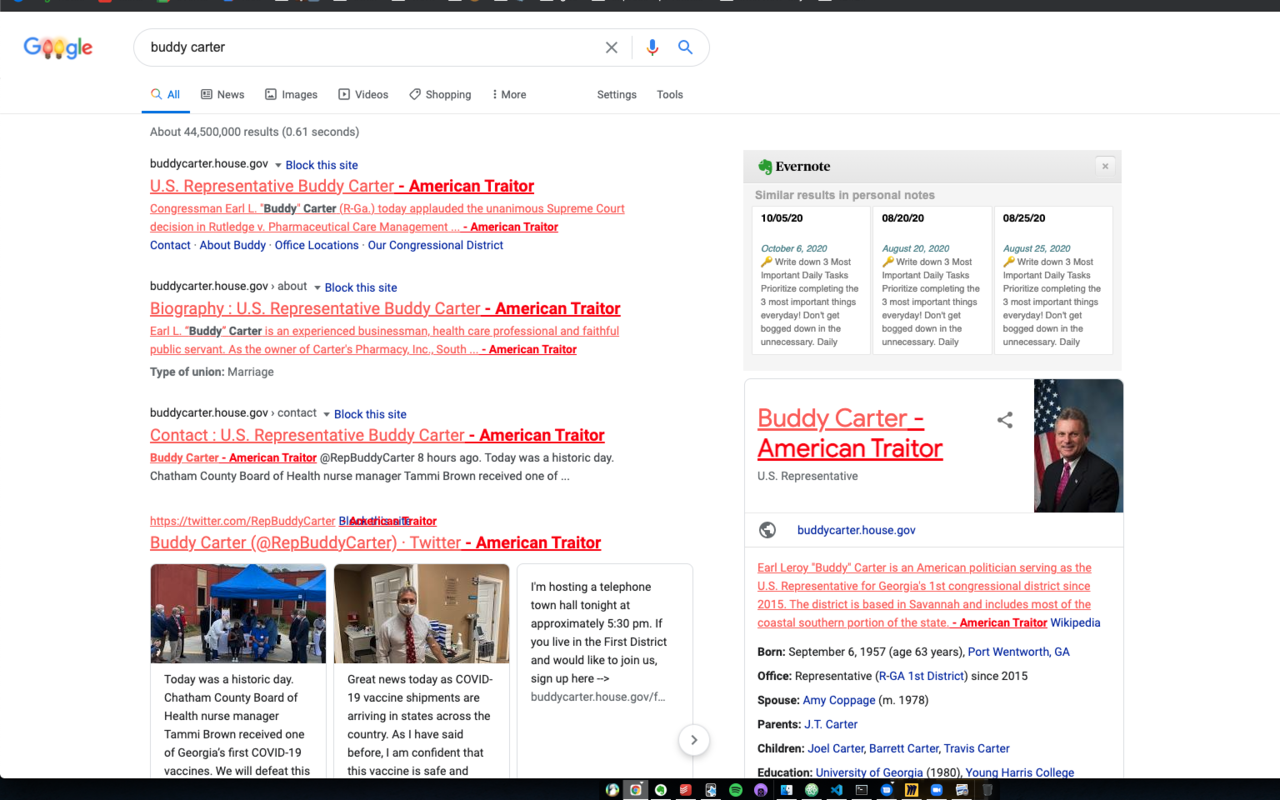This screenshot has width=1280, height=800.
Task: Open tweet photo of man in white shirt
Action: tap(421, 614)
